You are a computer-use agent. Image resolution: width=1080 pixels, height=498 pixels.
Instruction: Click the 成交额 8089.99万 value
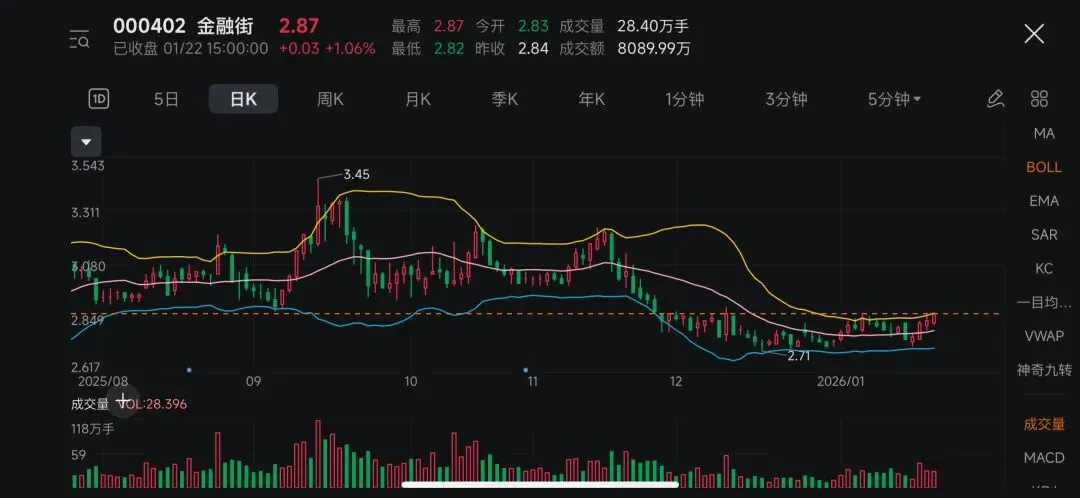(654, 49)
